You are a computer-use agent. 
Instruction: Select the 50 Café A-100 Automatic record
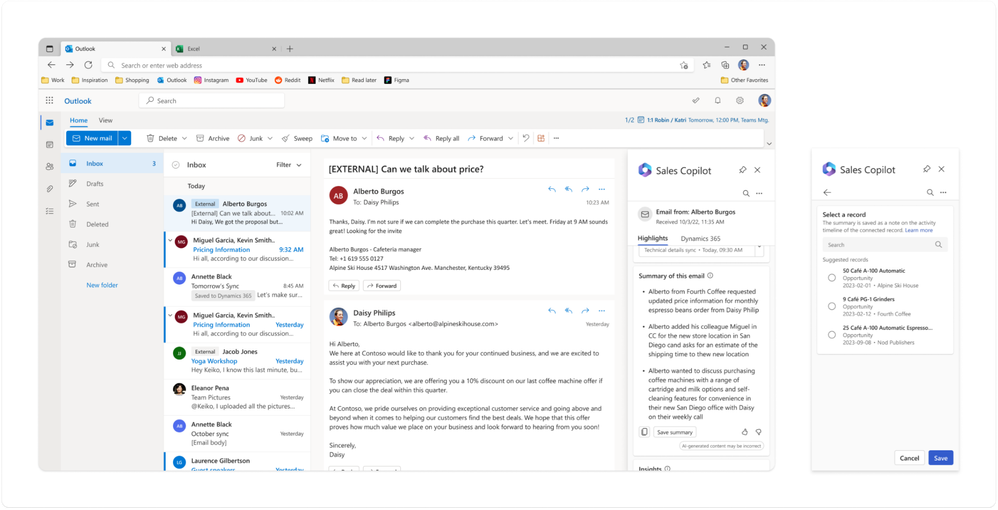point(832,278)
